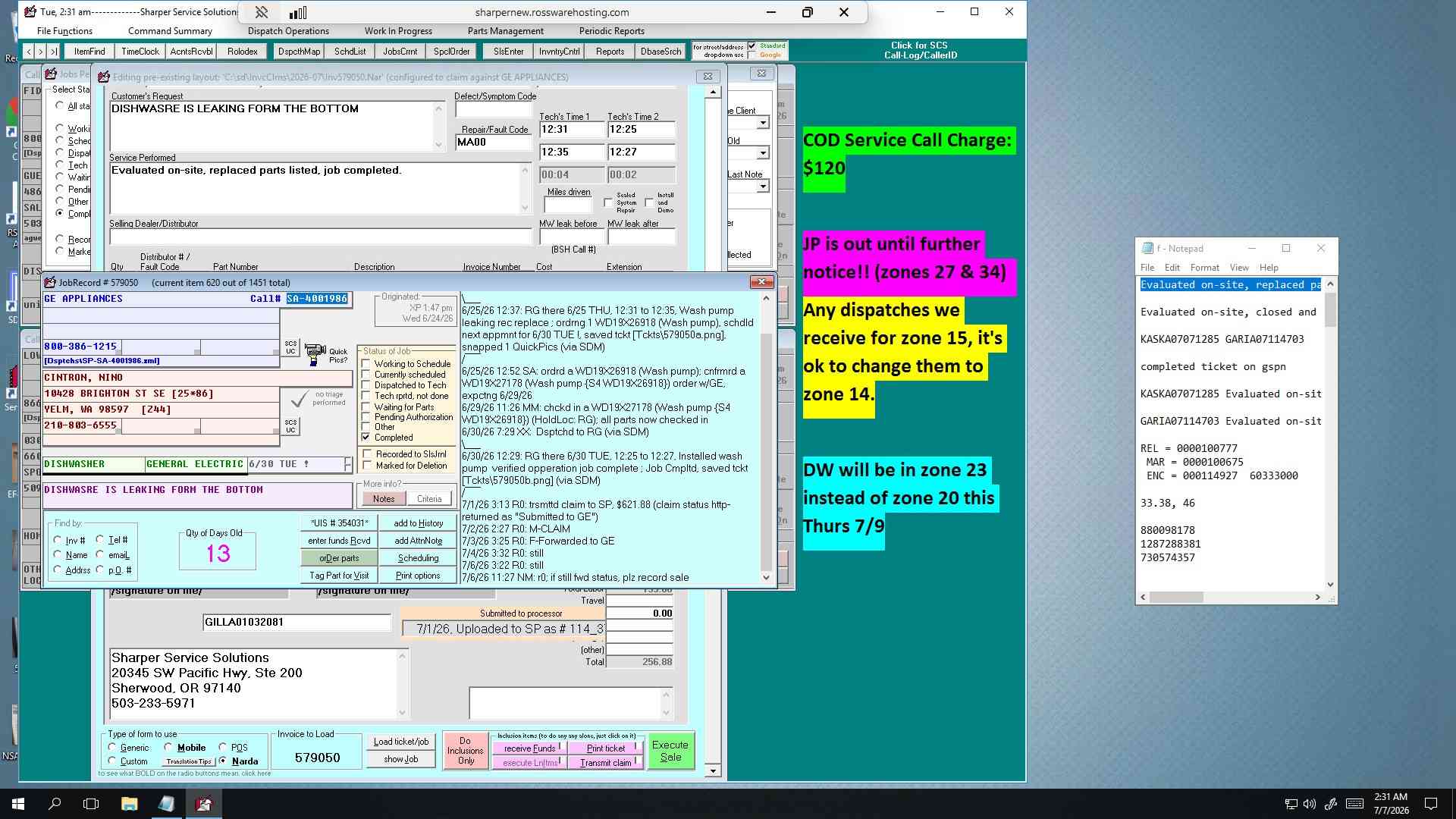Viewport: 1456px width, 819px height.
Task: Expand the Last Note dropdown arrow
Action: (763, 187)
